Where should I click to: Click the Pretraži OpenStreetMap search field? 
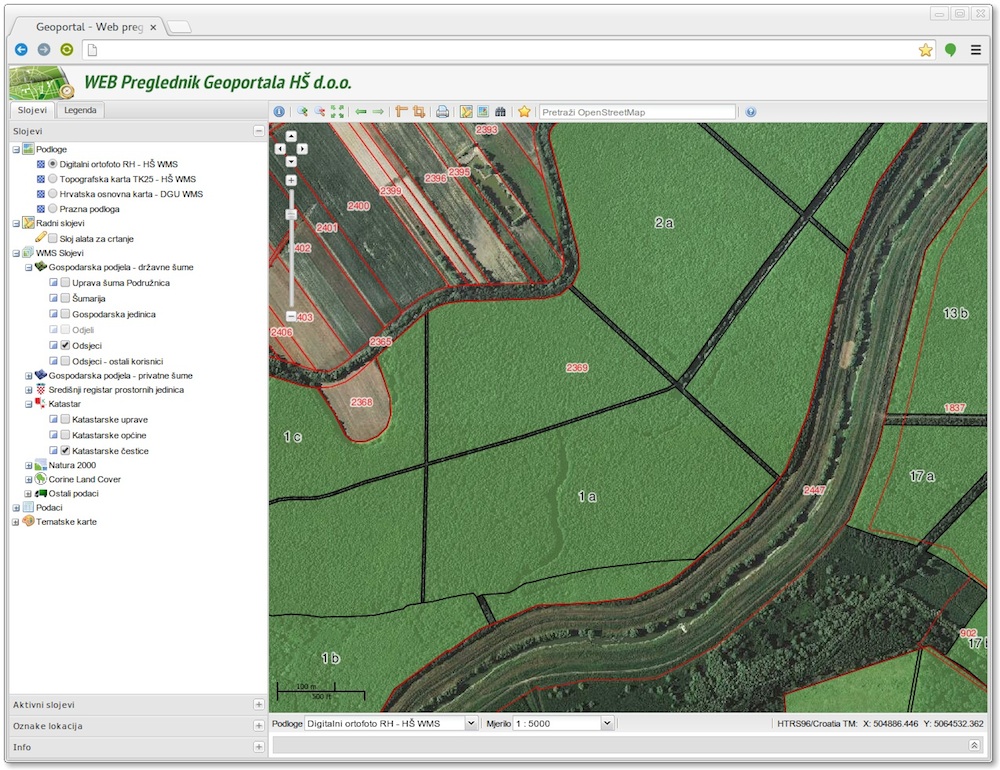pos(637,112)
